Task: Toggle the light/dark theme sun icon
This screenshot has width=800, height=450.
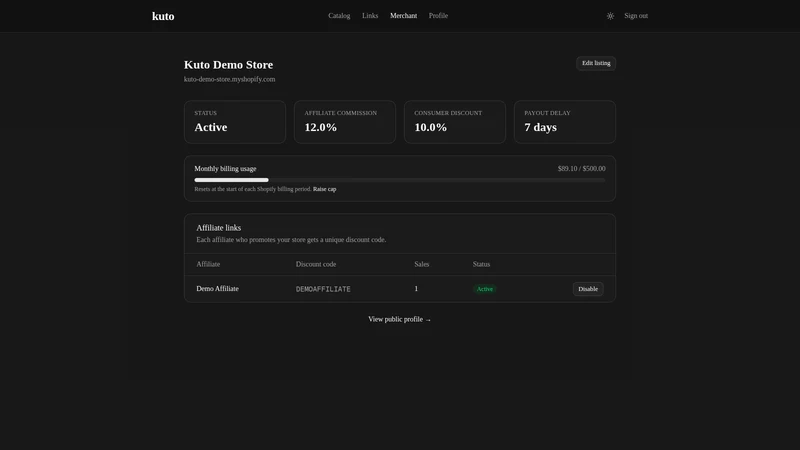Action: coord(610,16)
